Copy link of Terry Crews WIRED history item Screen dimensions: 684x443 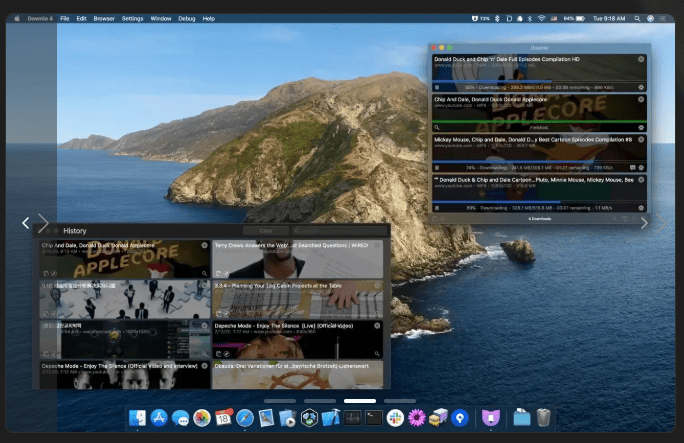[x=219, y=273]
